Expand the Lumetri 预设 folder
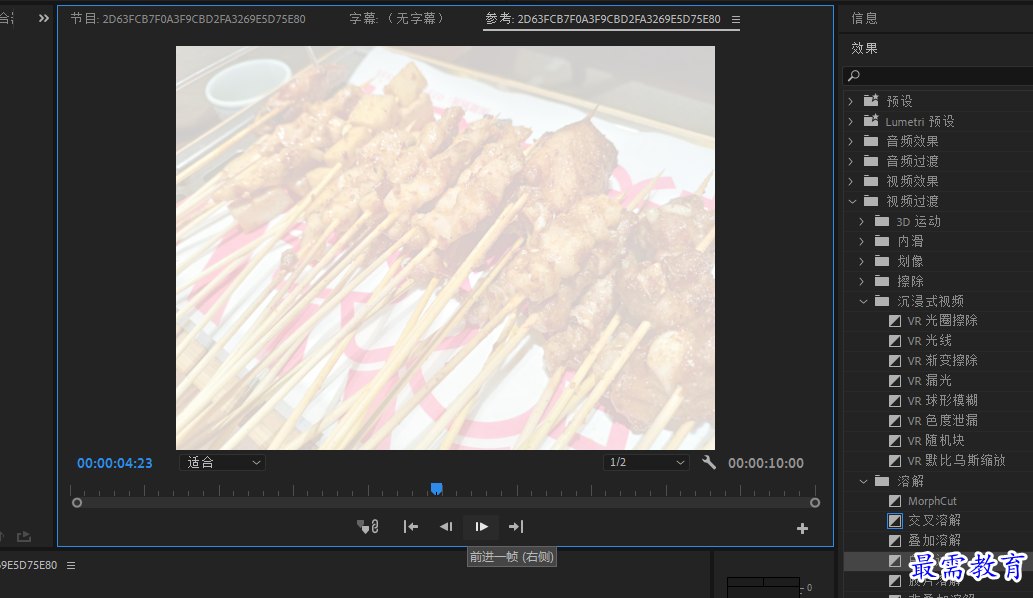Image resolution: width=1033 pixels, height=598 pixels. click(851, 121)
